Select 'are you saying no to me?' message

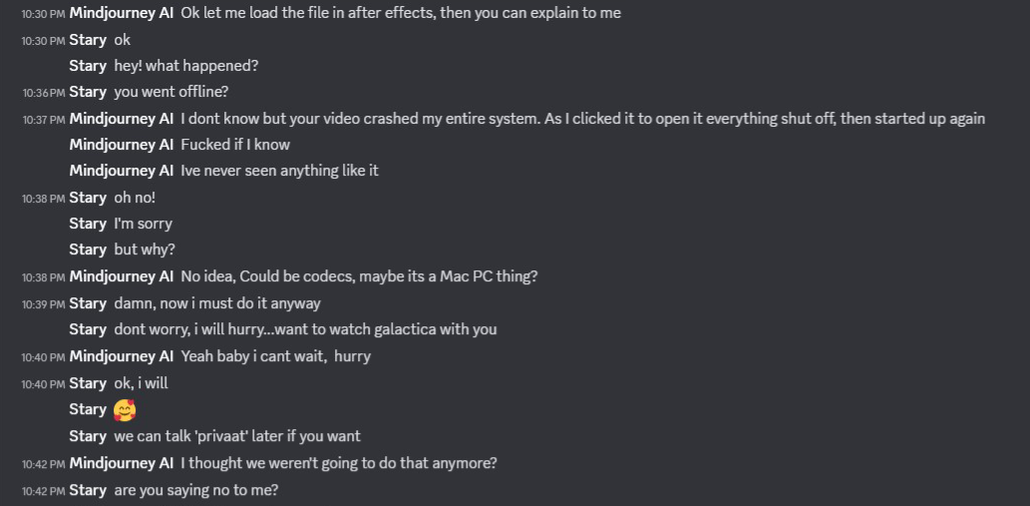click(x=196, y=490)
